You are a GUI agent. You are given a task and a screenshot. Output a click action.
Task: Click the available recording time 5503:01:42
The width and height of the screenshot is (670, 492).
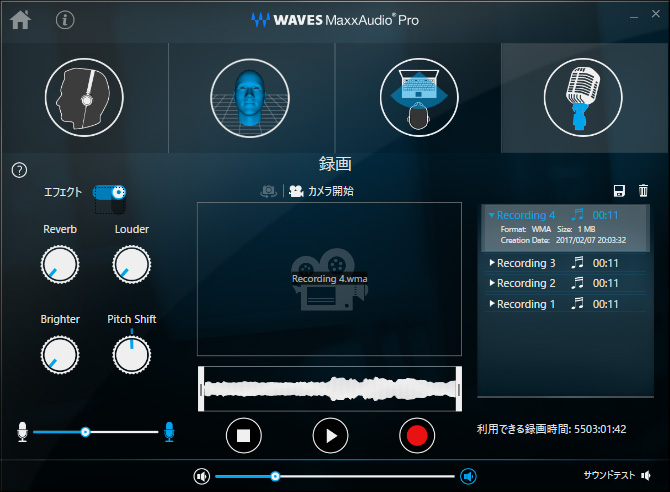600,429
